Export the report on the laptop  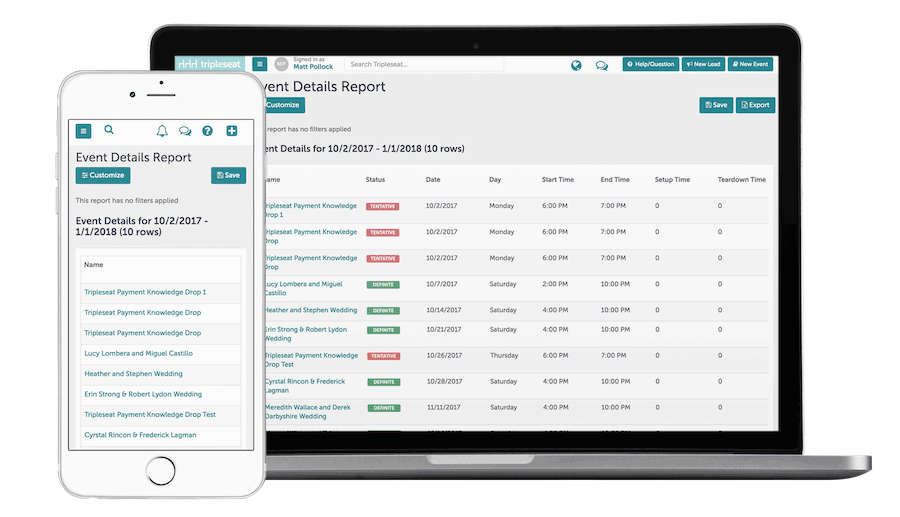tap(755, 104)
